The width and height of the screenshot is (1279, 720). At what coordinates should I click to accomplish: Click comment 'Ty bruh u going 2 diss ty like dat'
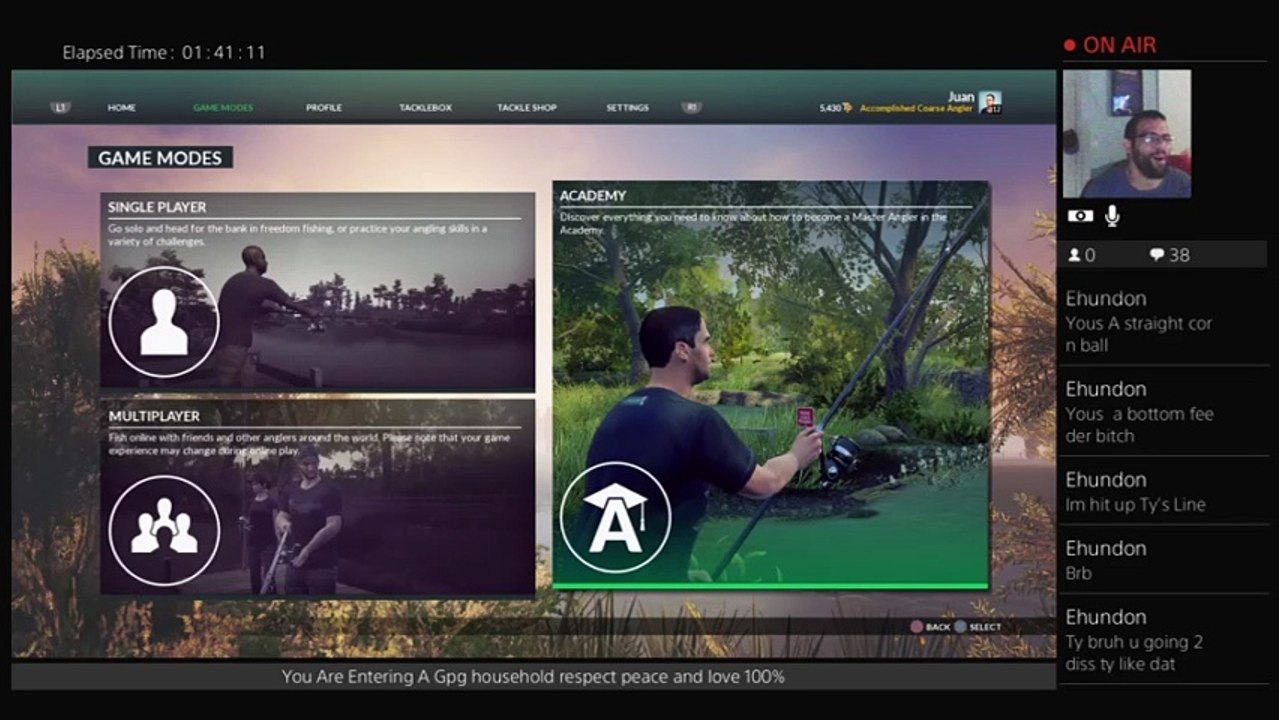click(1134, 653)
